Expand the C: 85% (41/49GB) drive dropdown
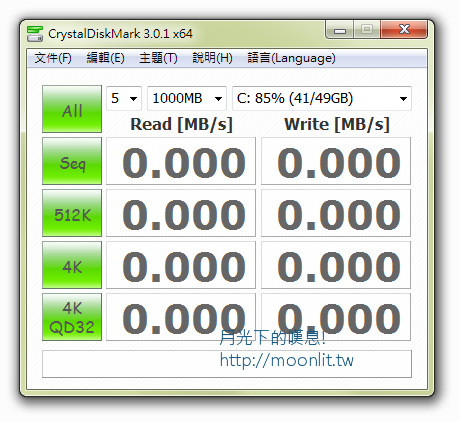The height and width of the screenshot is (422, 460). [x=322, y=98]
